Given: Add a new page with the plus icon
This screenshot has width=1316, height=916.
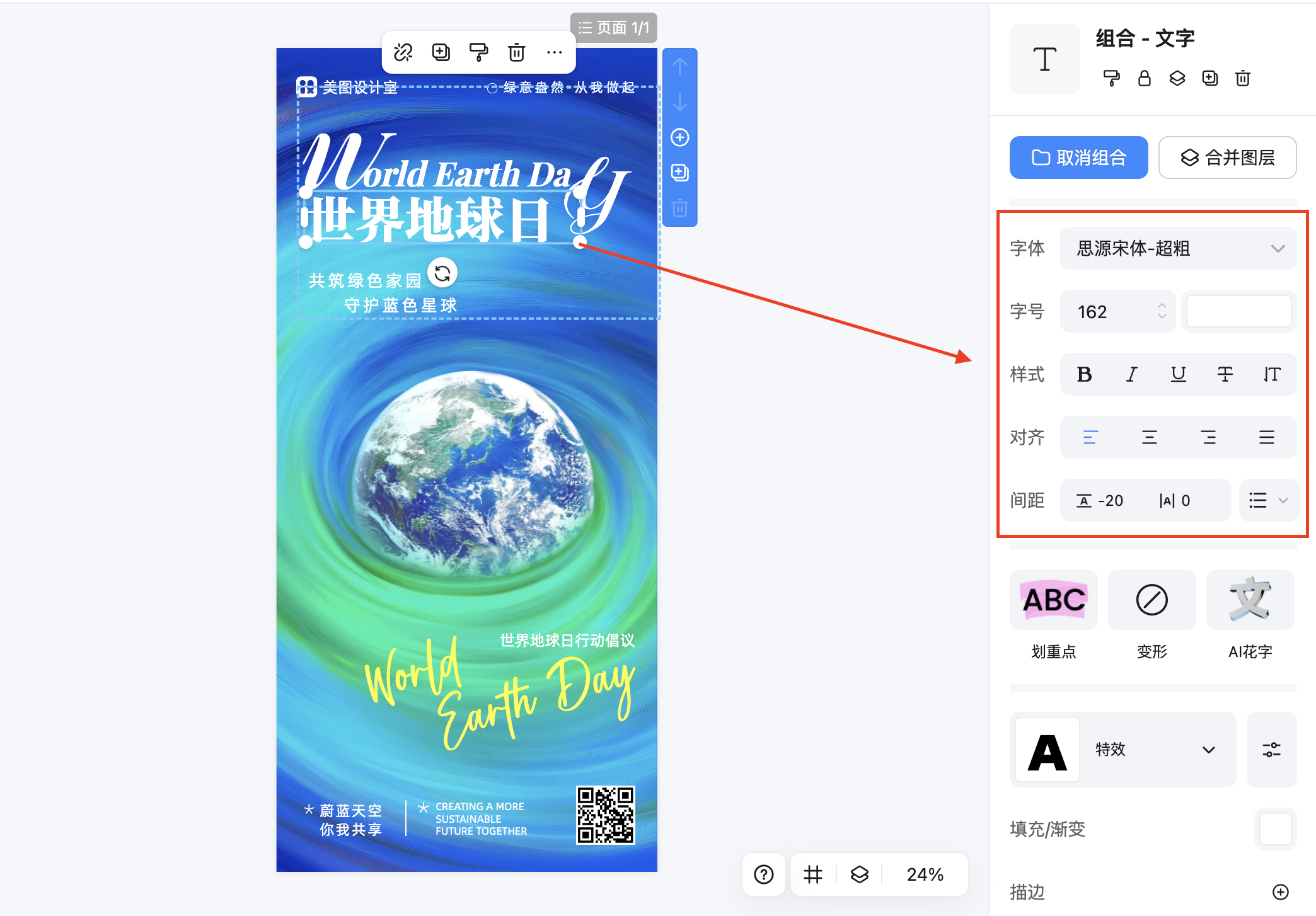Looking at the screenshot, I should (x=680, y=137).
